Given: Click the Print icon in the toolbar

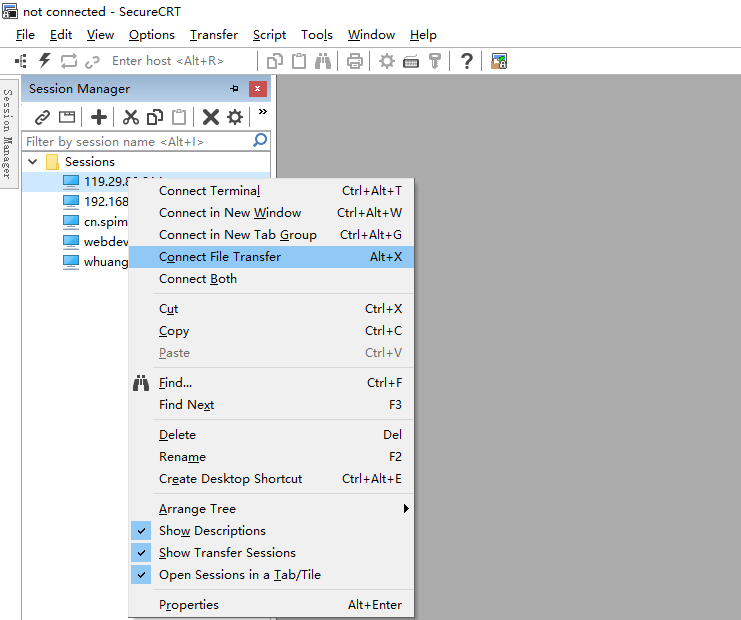Looking at the screenshot, I should click(x=355, y=61).
